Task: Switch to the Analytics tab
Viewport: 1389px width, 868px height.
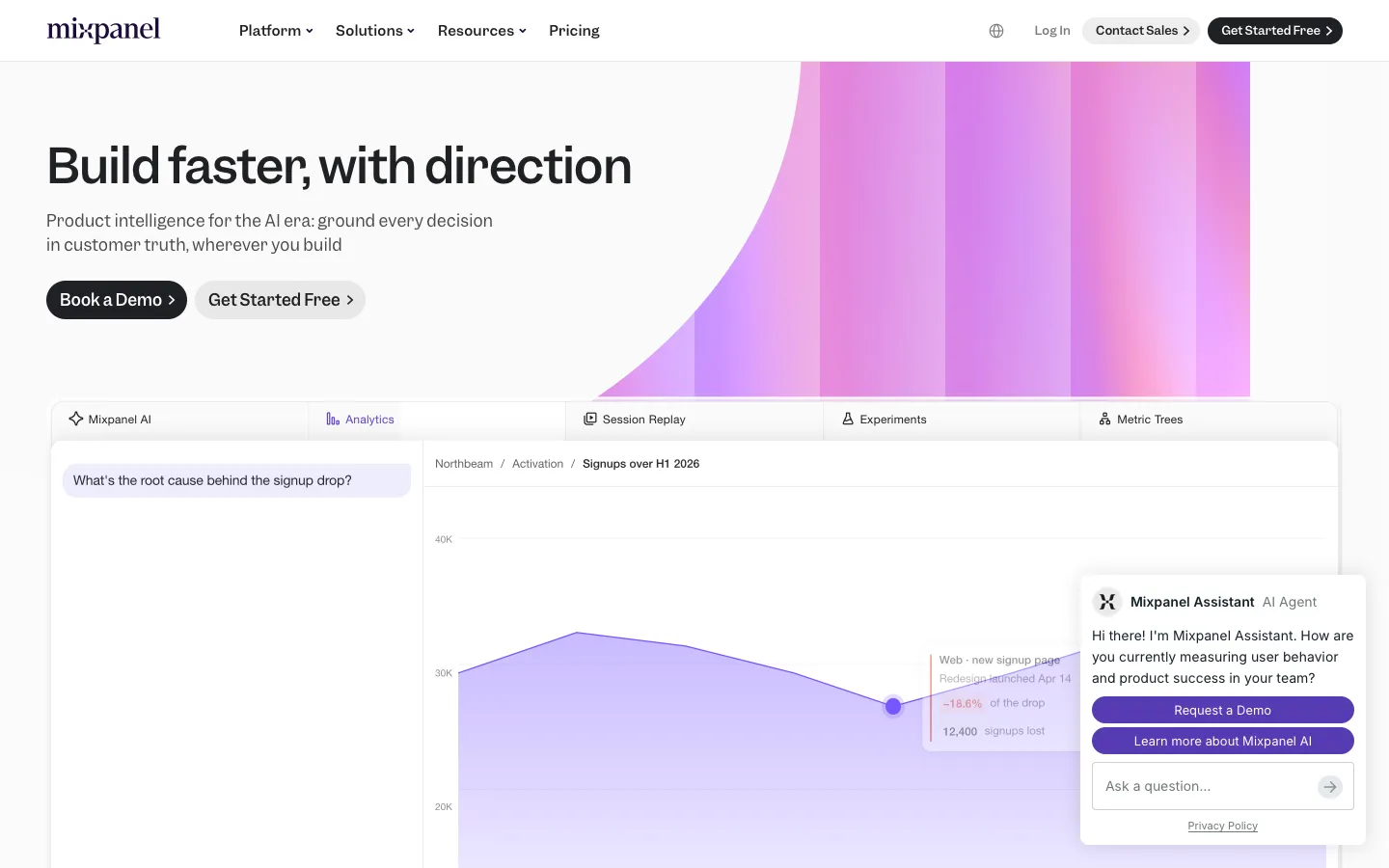Action: tap(437, 420)
